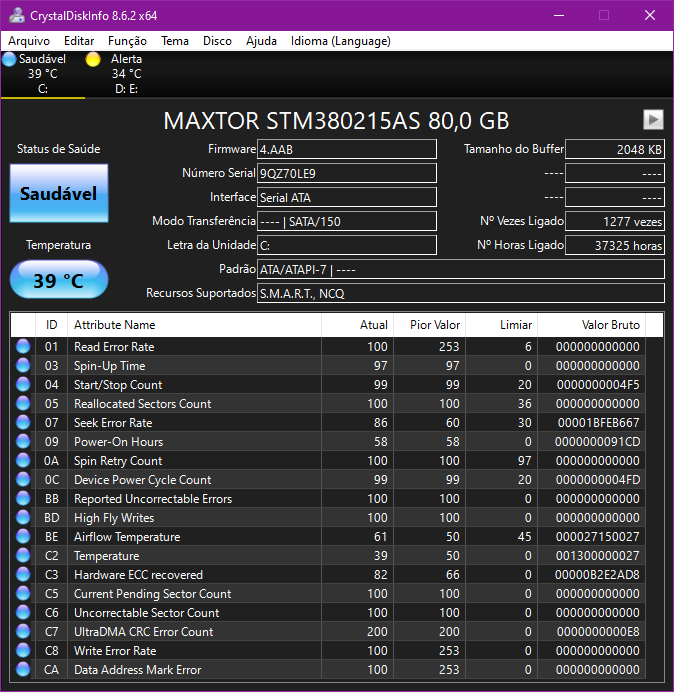Click the Pior Valor column header
The height and width of the screenshot is (692, 674).
point(429,325)
